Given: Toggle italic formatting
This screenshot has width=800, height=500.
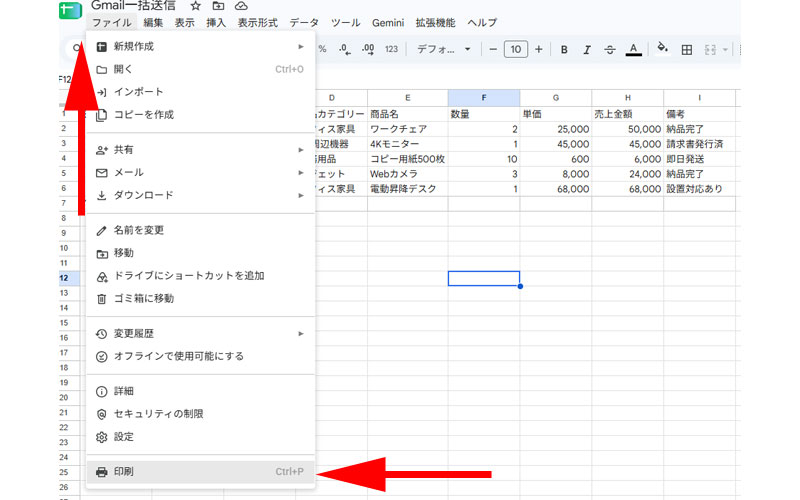Looking at the screenshot, I should click(587, 49).
